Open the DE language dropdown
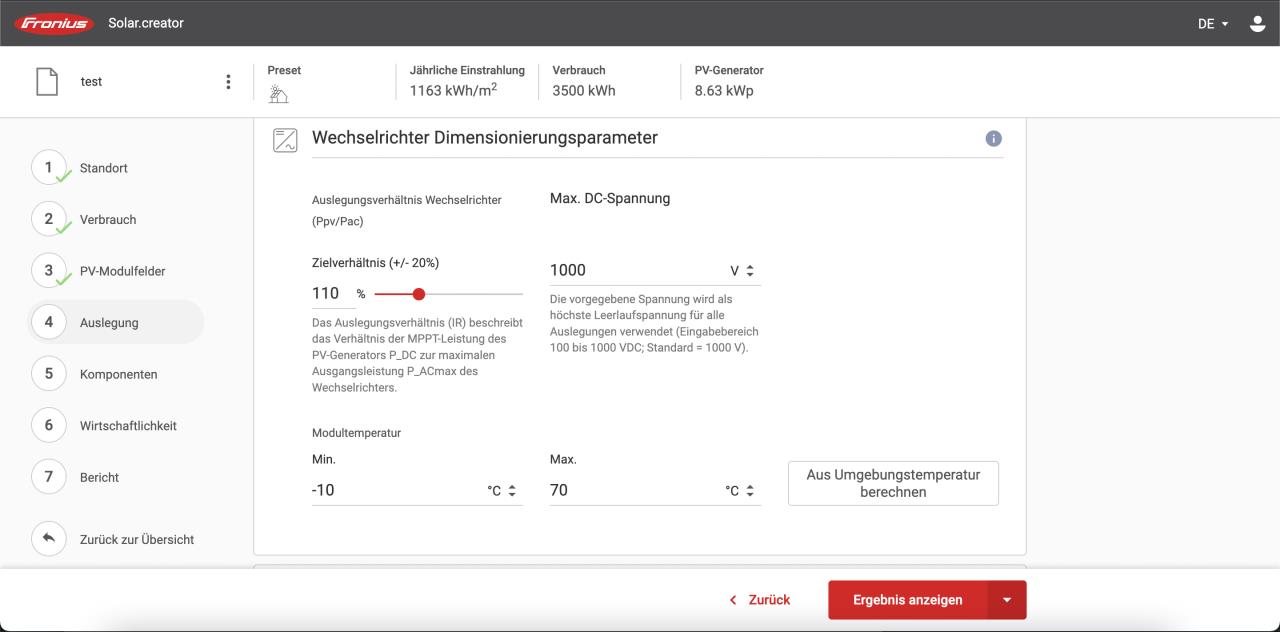Viewport: 1280px width, 632px height. (x=1213, y=23)
